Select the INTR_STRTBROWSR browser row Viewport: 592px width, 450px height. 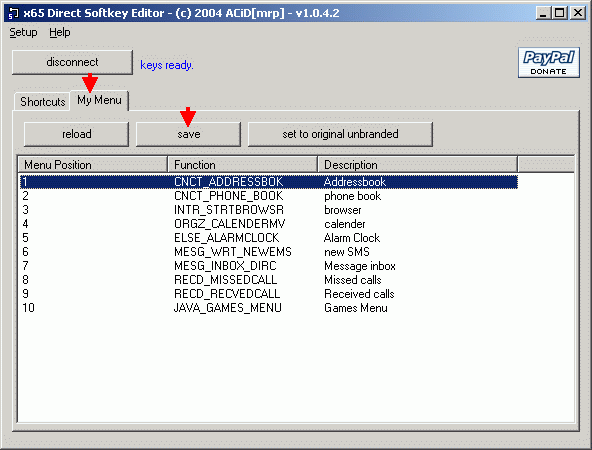pyautogui.click(x=269, y=210)
